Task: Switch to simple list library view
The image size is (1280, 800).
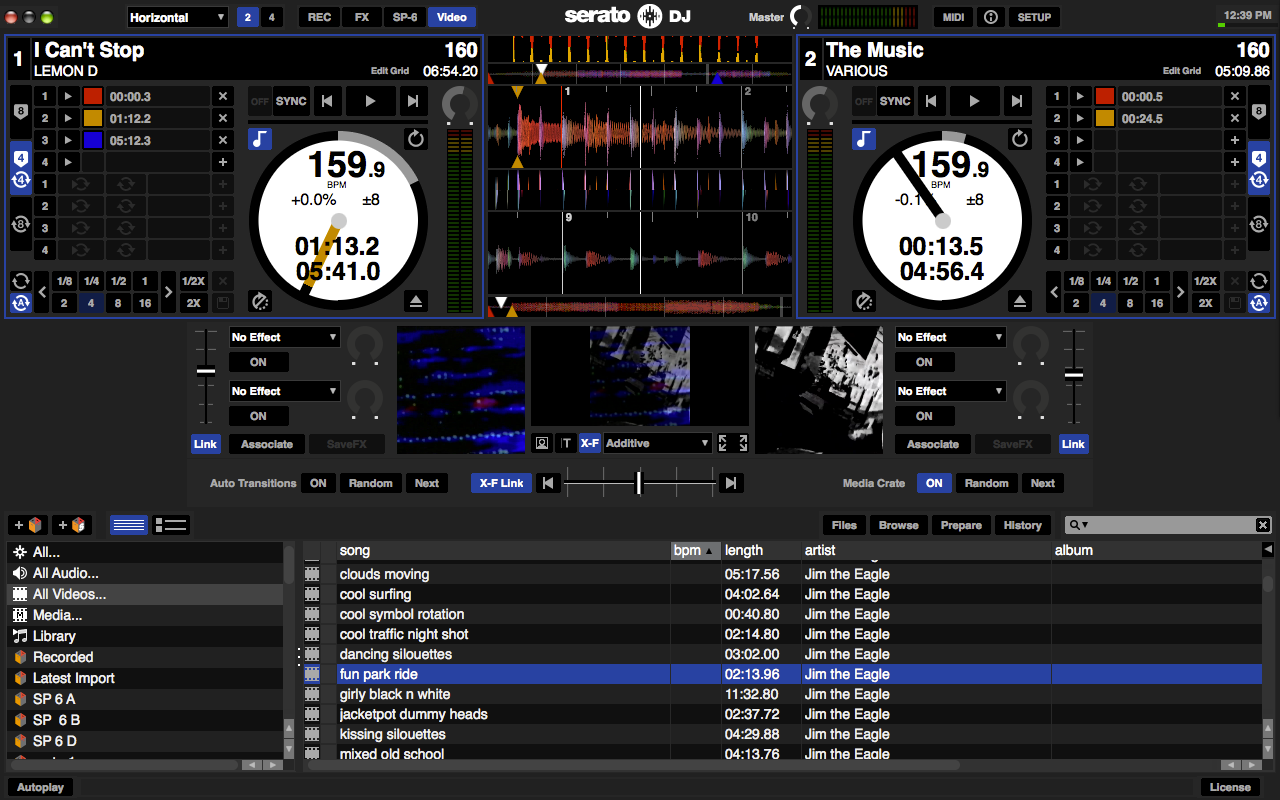Action: click(x=128, y=525)
